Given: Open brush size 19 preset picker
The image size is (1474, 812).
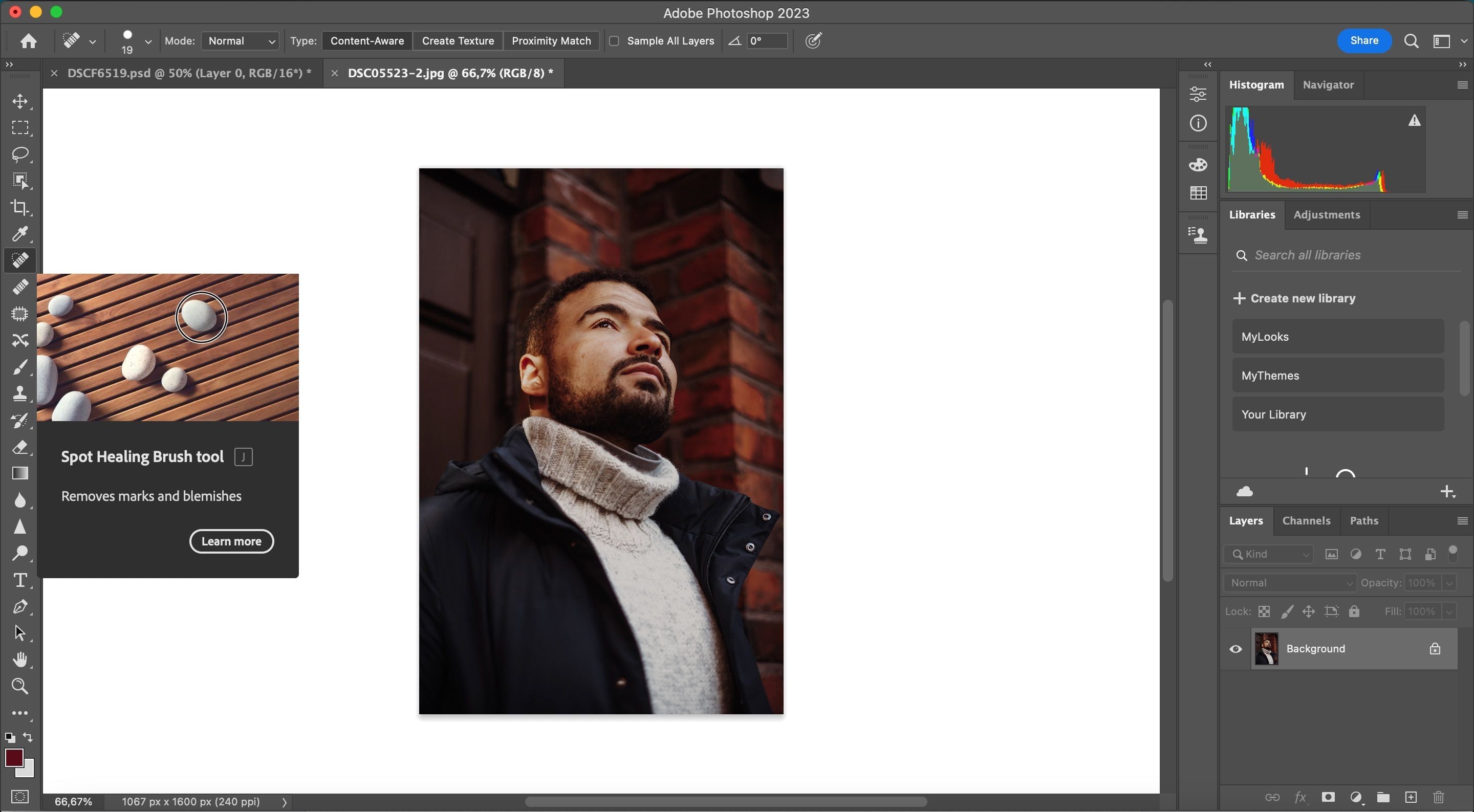Looking at the screenshot, I should (147, 41).
